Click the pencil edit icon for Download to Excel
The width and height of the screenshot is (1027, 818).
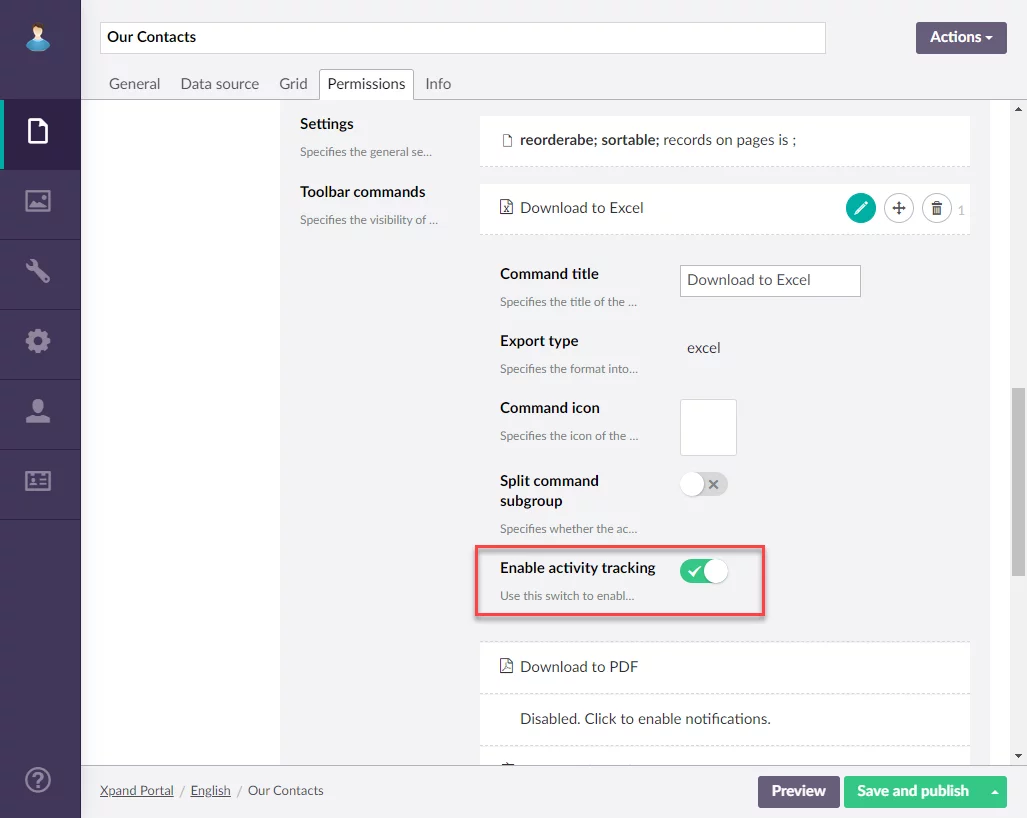[x=860, y=208]
